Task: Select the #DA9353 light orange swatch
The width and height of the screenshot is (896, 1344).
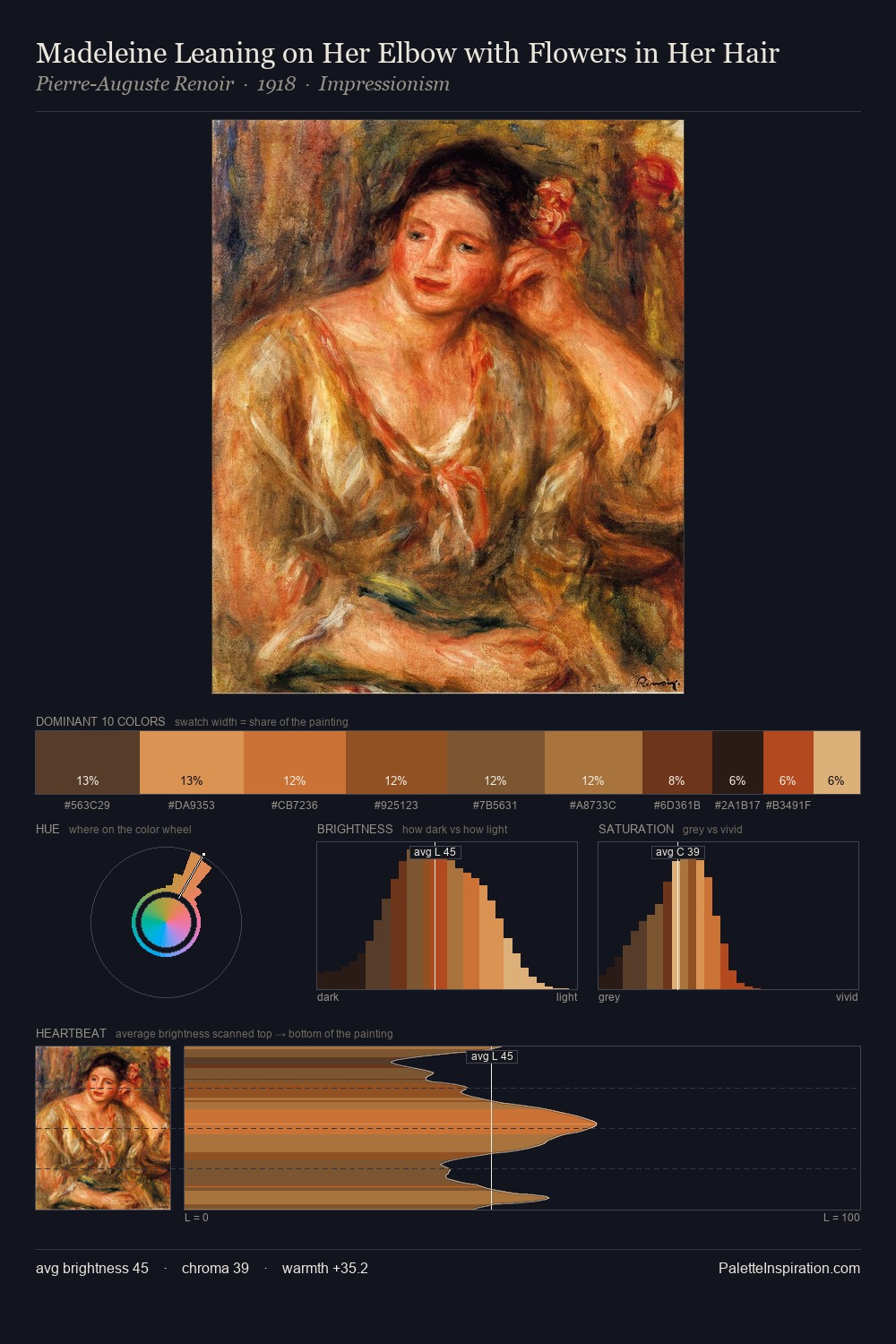Action: (192, 762)
